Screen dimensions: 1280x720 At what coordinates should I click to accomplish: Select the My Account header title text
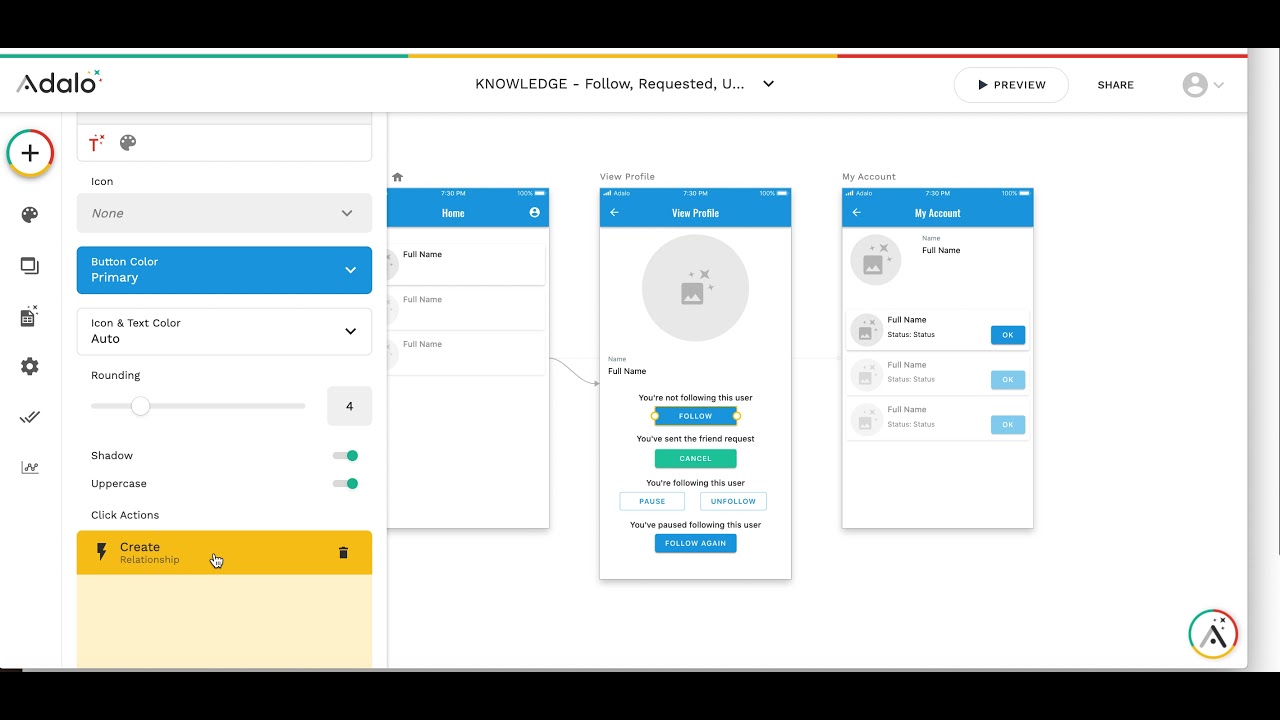[937, 213]
